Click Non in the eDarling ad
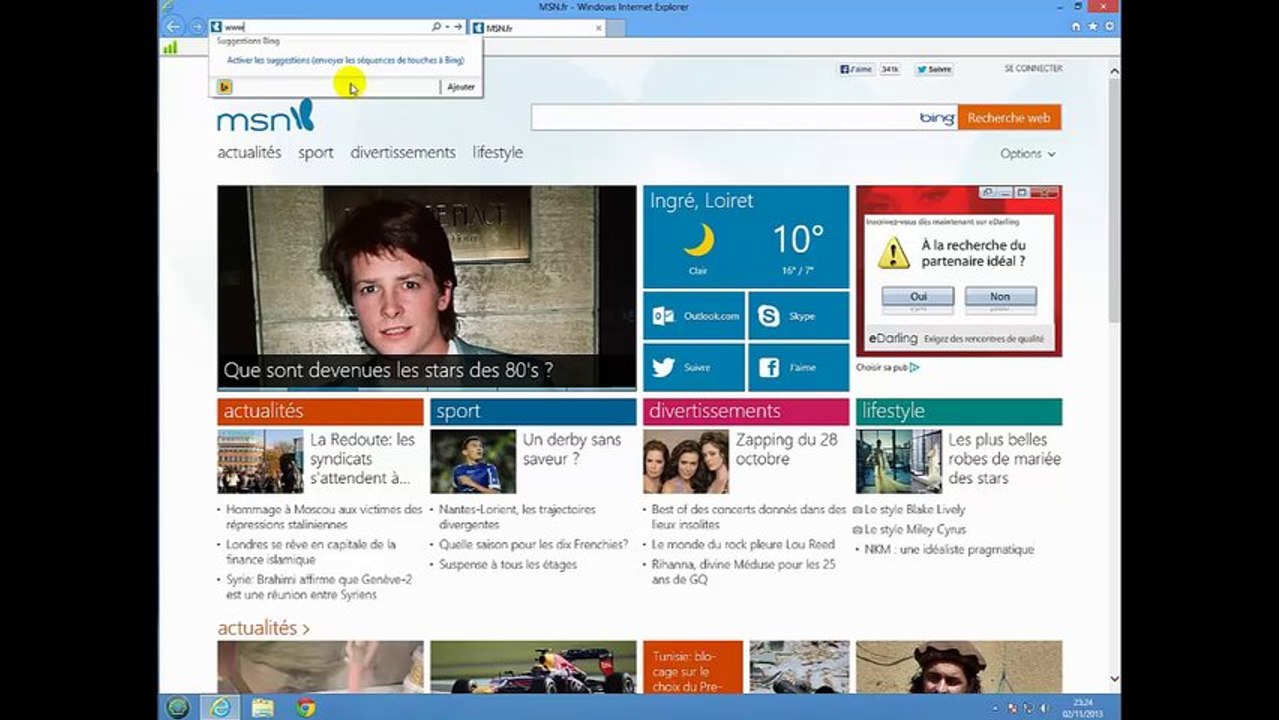 point(1000,297)
